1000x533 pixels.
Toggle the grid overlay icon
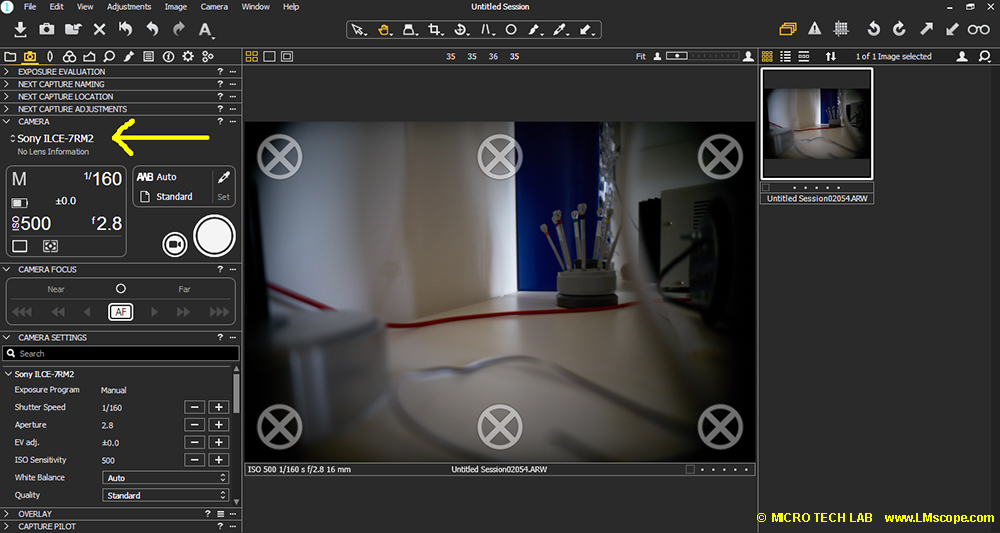coord(841,29)
